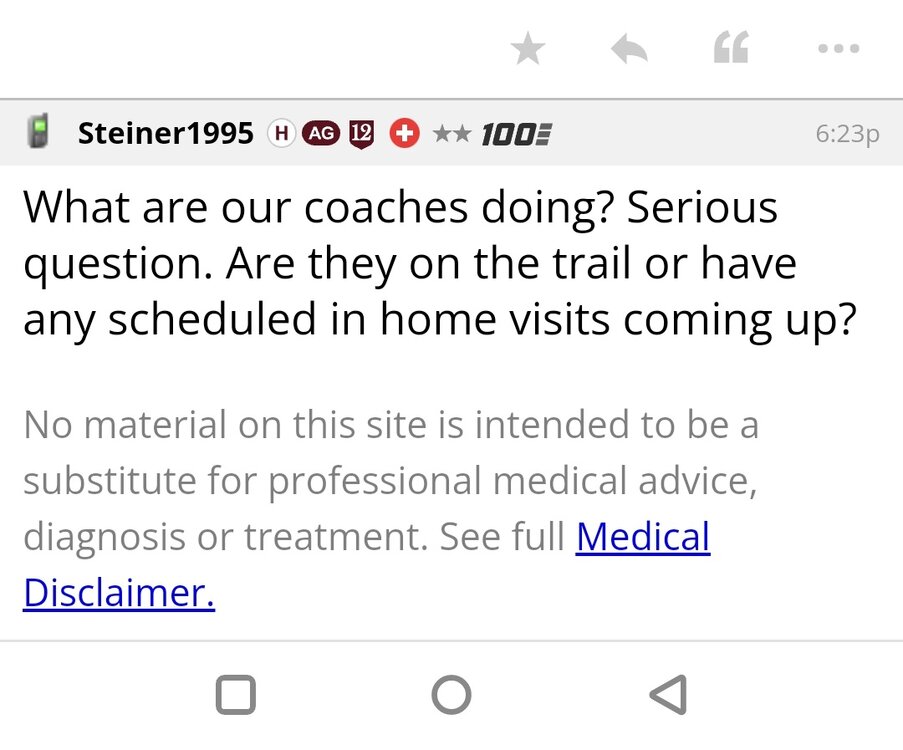Tap the reply arrow icon
This screenshot has width=903, height=750.
click(x=628, y=47)
